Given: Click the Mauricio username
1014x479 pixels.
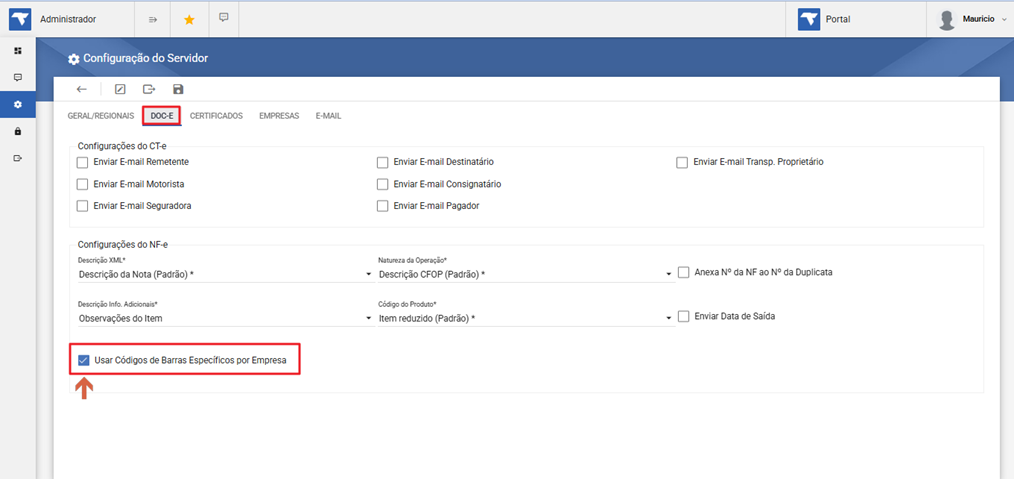Looking at the screenshot, I should pyautogui.click(x=978, y=19).
